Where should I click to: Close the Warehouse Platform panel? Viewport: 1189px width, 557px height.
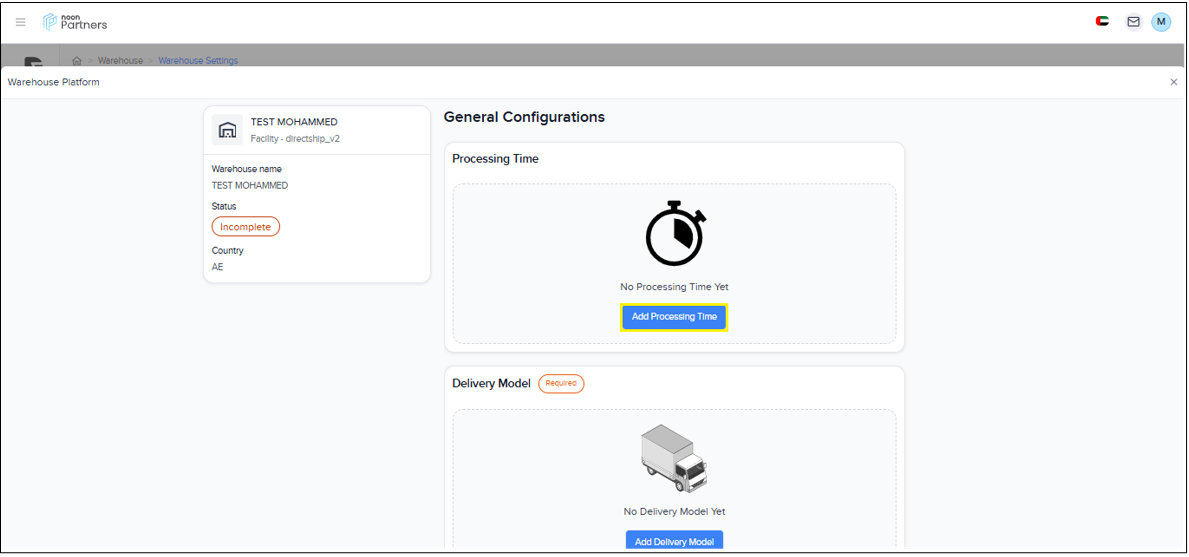pyautogui.click(x=1174, y=82)
